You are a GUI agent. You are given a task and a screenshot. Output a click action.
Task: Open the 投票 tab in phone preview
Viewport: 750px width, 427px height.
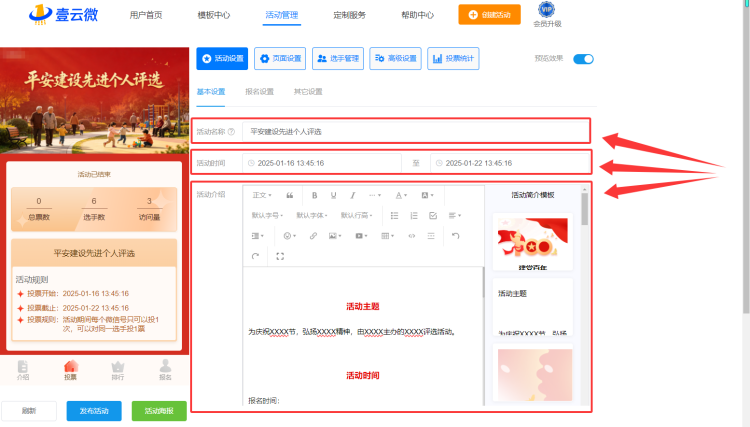click(x=70, y=370)
